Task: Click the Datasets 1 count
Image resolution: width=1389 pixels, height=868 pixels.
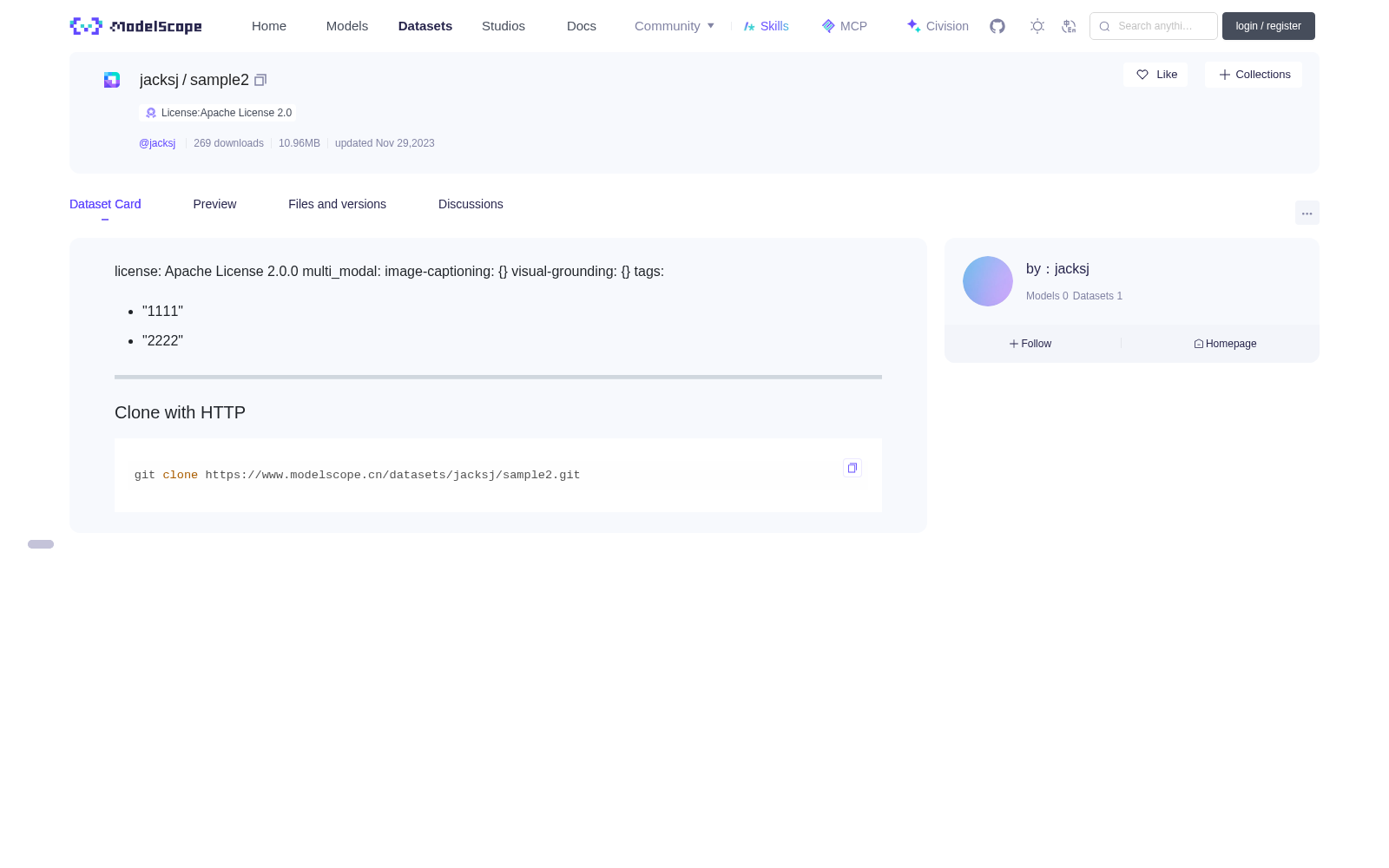Action: (1097, 296)
